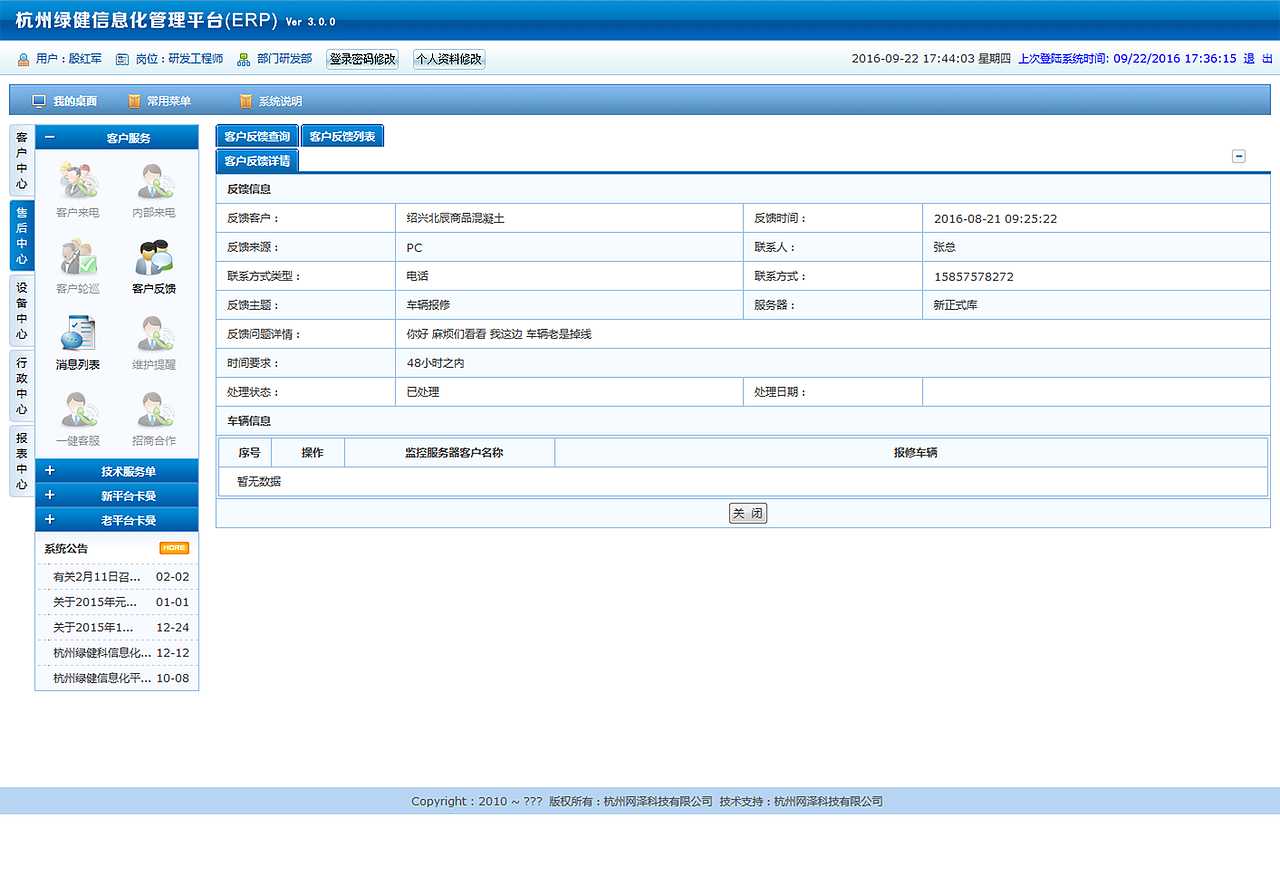
Task: Select the 客户中心 side tab
Action: (22, 161)
